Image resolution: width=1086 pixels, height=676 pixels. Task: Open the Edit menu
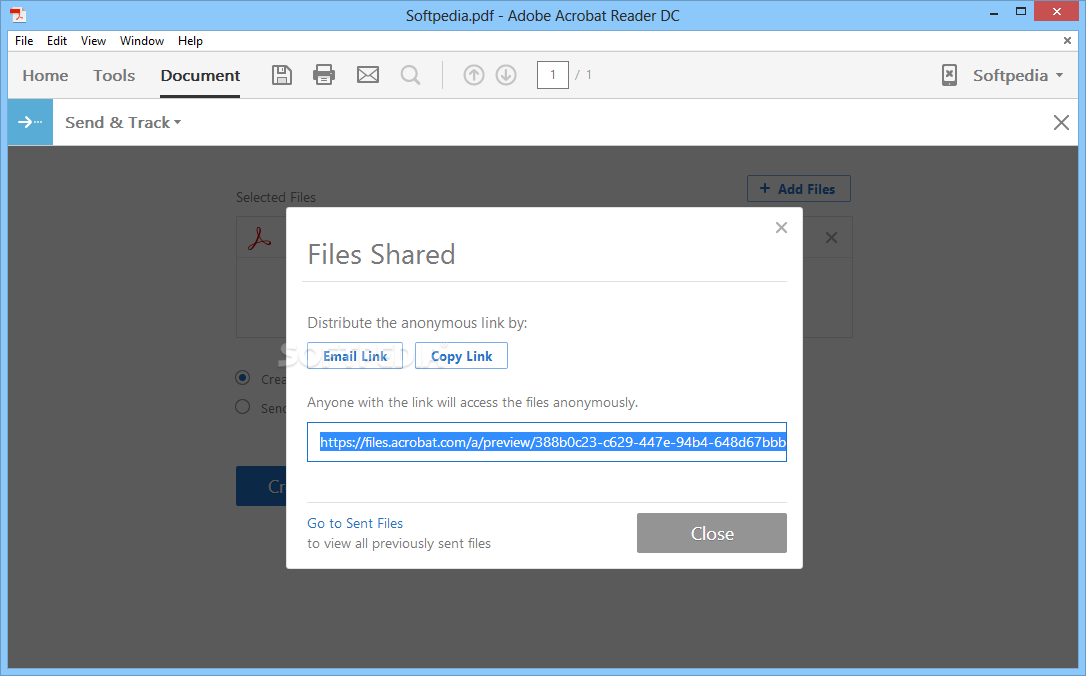point(57,41)
